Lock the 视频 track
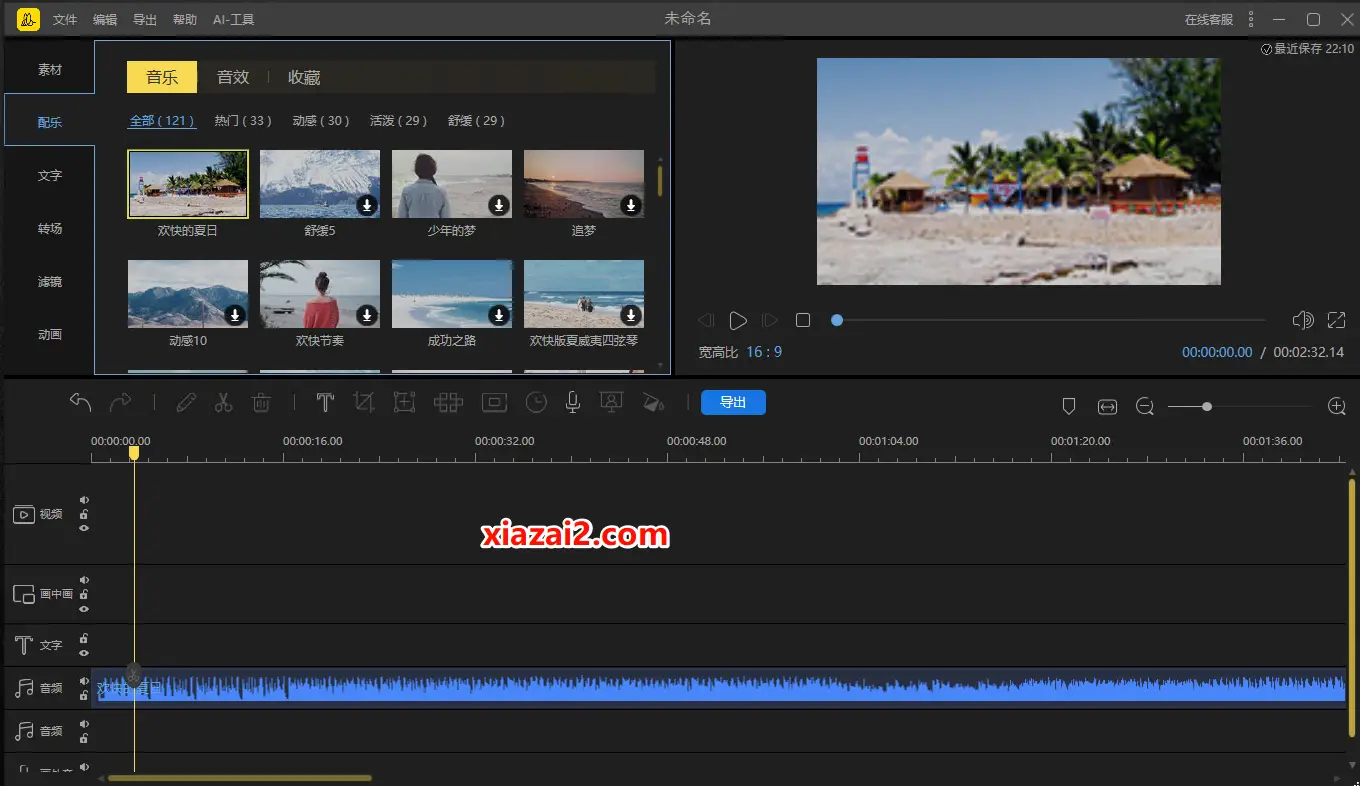This screenshot has width=1360, height=786. coord(84,514)
